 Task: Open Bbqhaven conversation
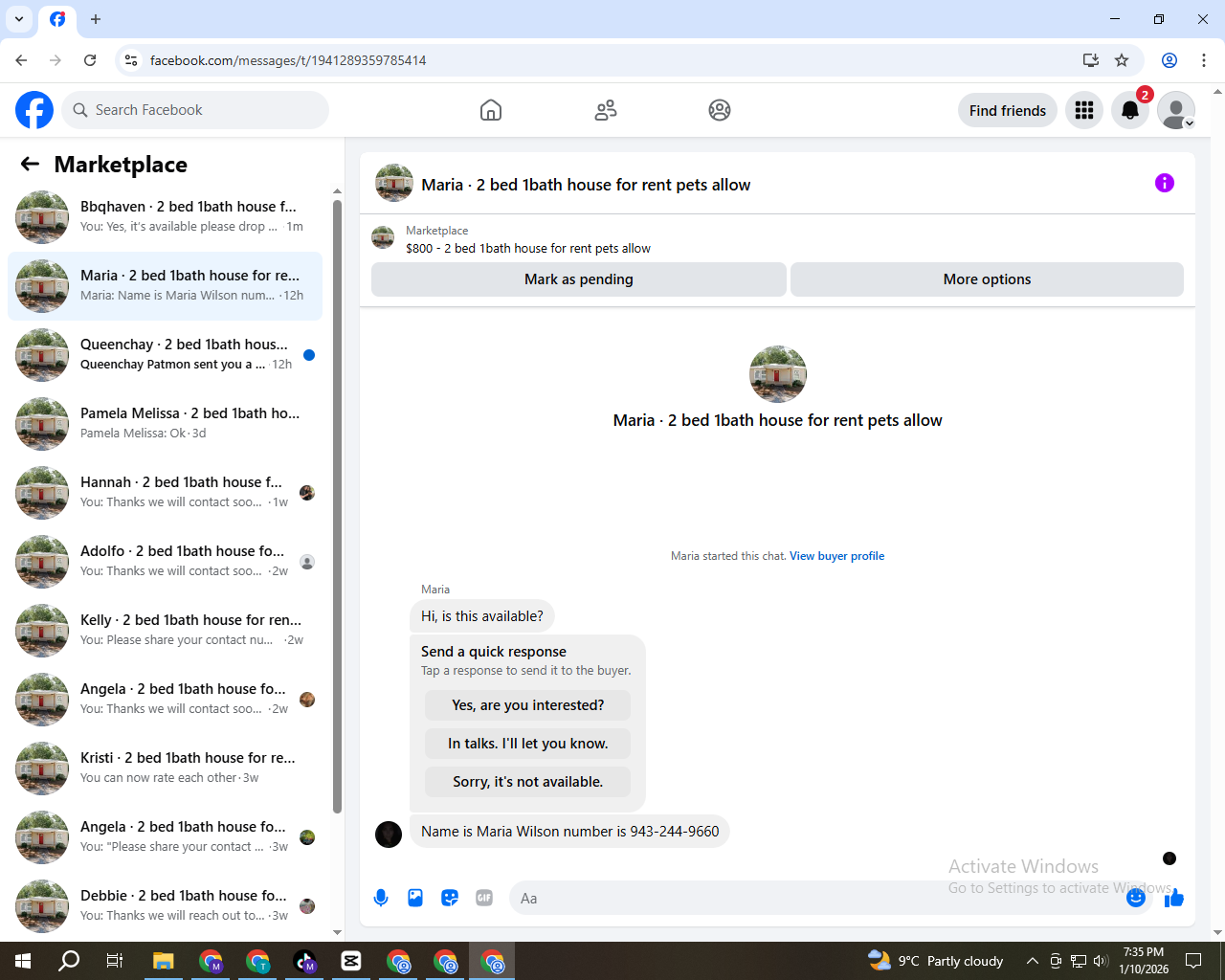point(165,217)
